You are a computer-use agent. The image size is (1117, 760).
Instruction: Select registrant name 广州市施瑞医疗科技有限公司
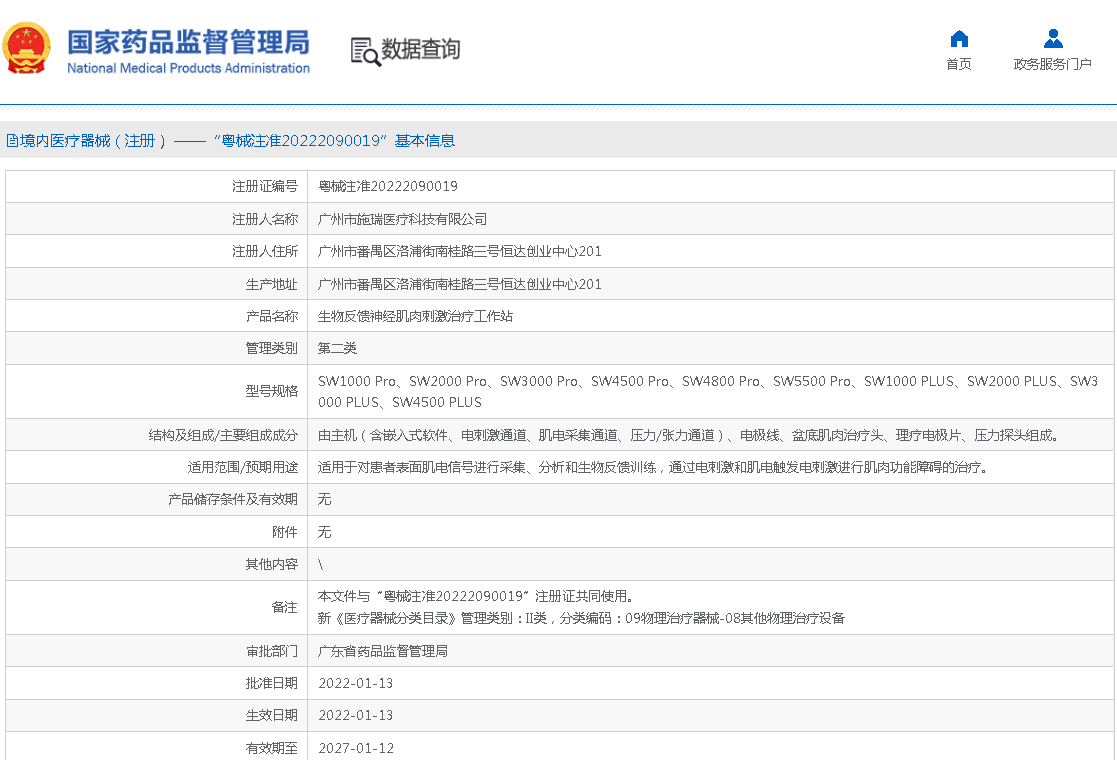402,219
